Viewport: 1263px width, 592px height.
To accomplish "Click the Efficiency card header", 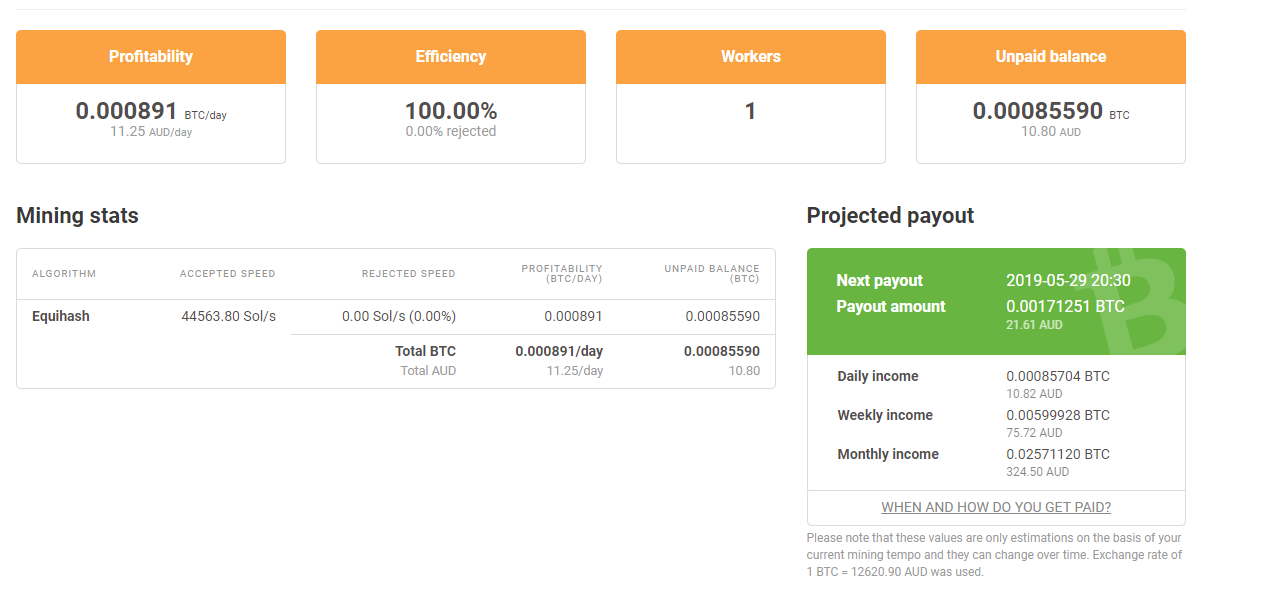I will pyautogui.click(x=451, y=57).
